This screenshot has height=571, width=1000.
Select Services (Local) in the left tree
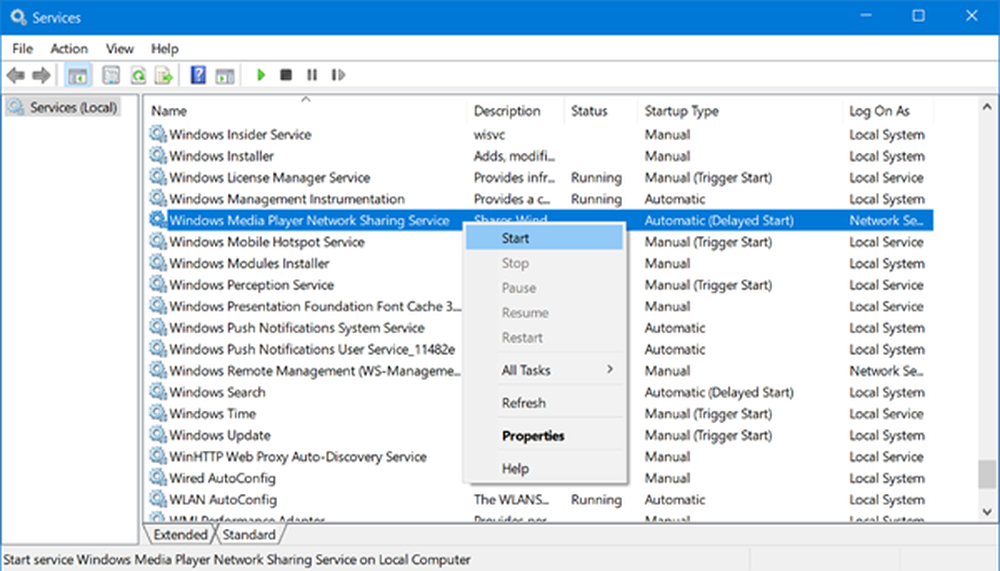pos(72,107)
